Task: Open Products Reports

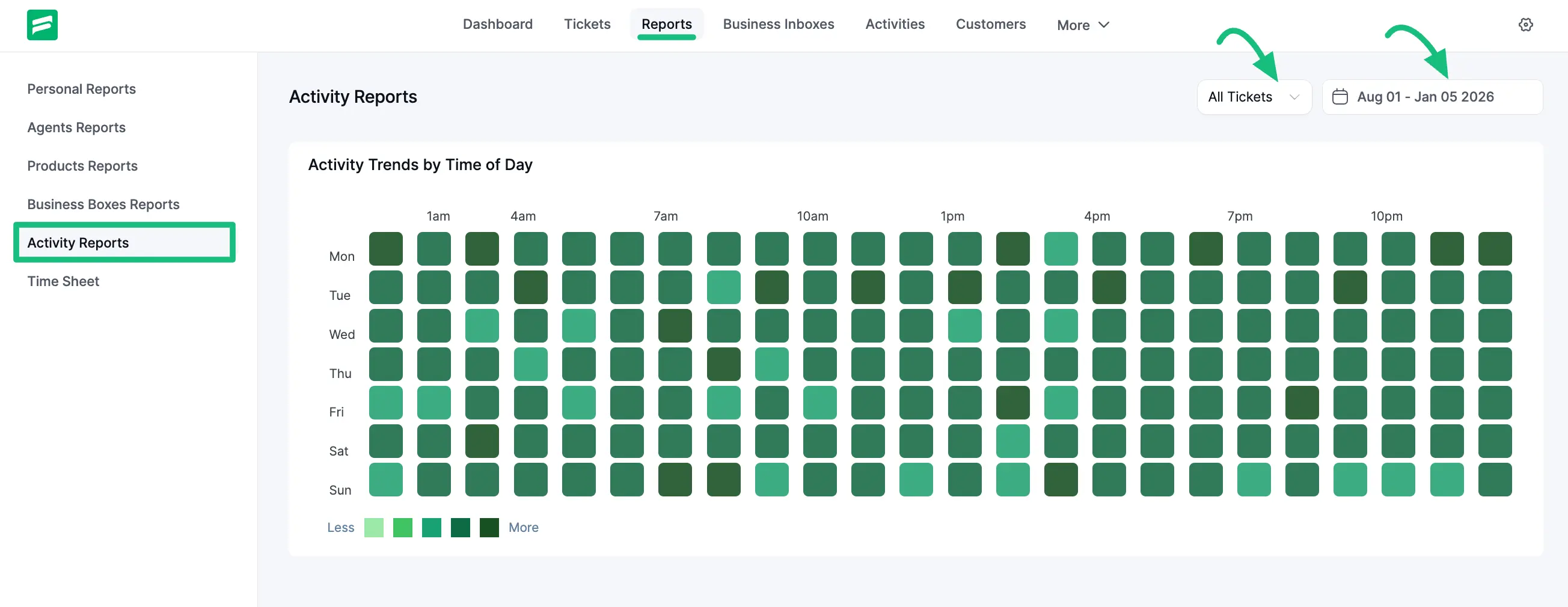Action: coord(82,165)
